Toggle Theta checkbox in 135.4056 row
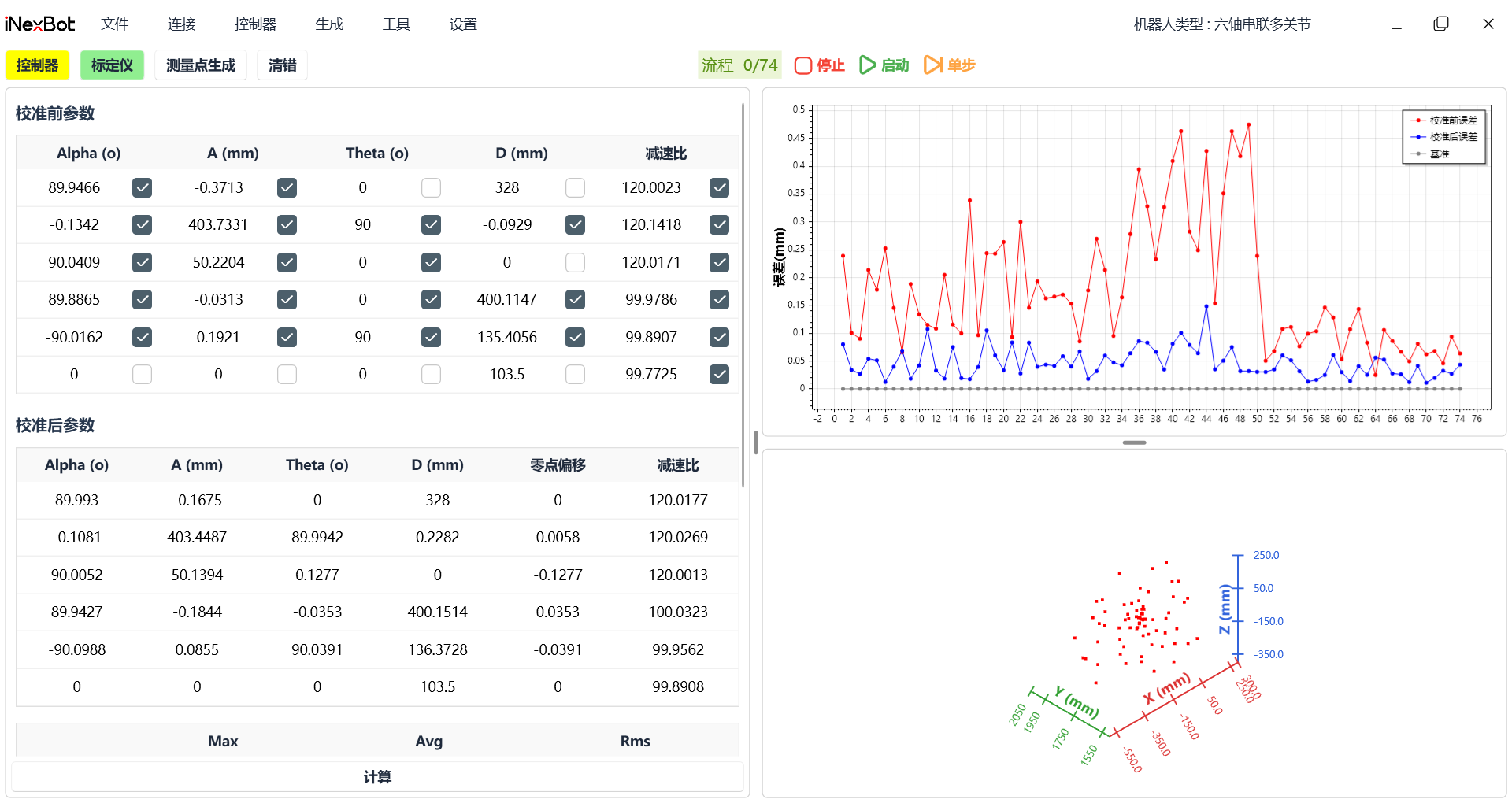 (x=431, y=337)
